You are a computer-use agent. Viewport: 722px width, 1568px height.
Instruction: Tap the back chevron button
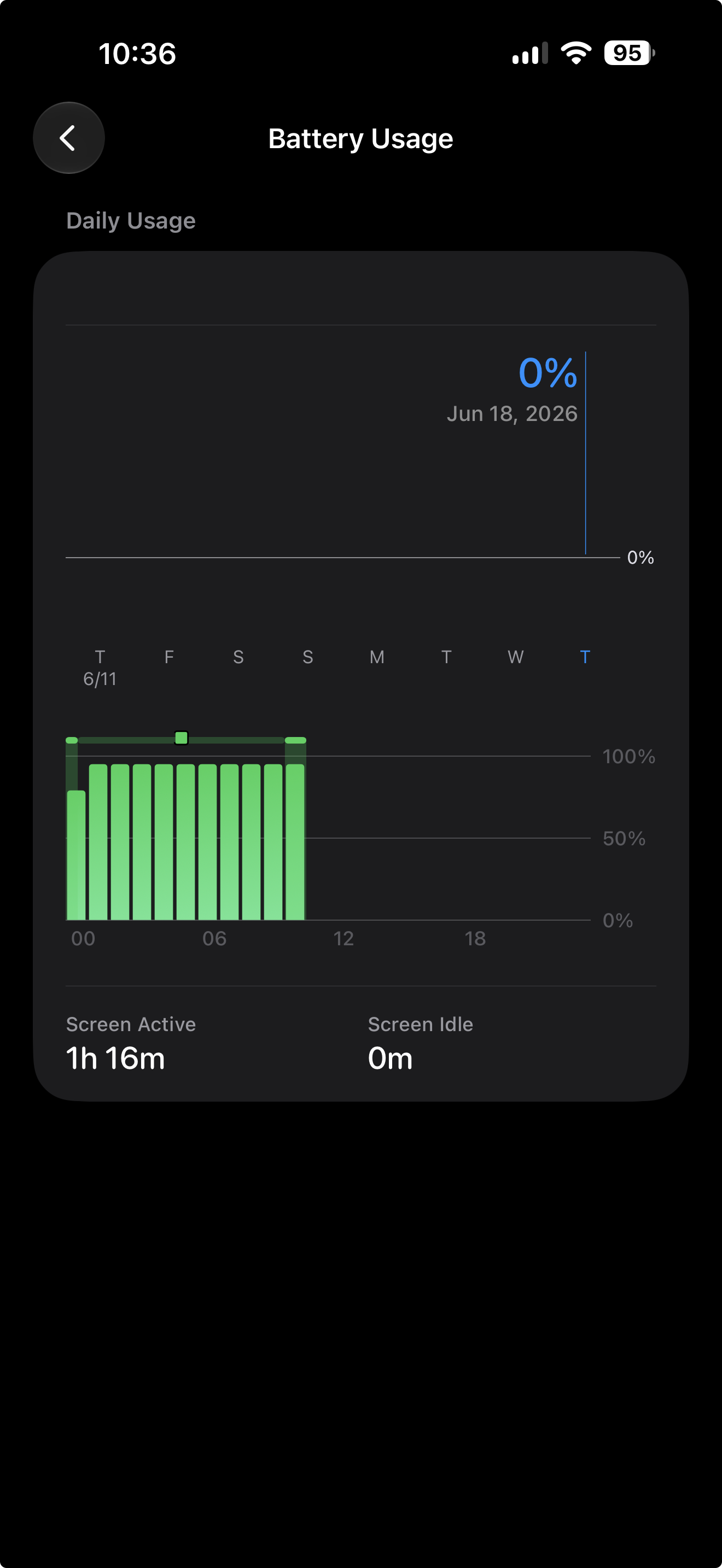68,138
